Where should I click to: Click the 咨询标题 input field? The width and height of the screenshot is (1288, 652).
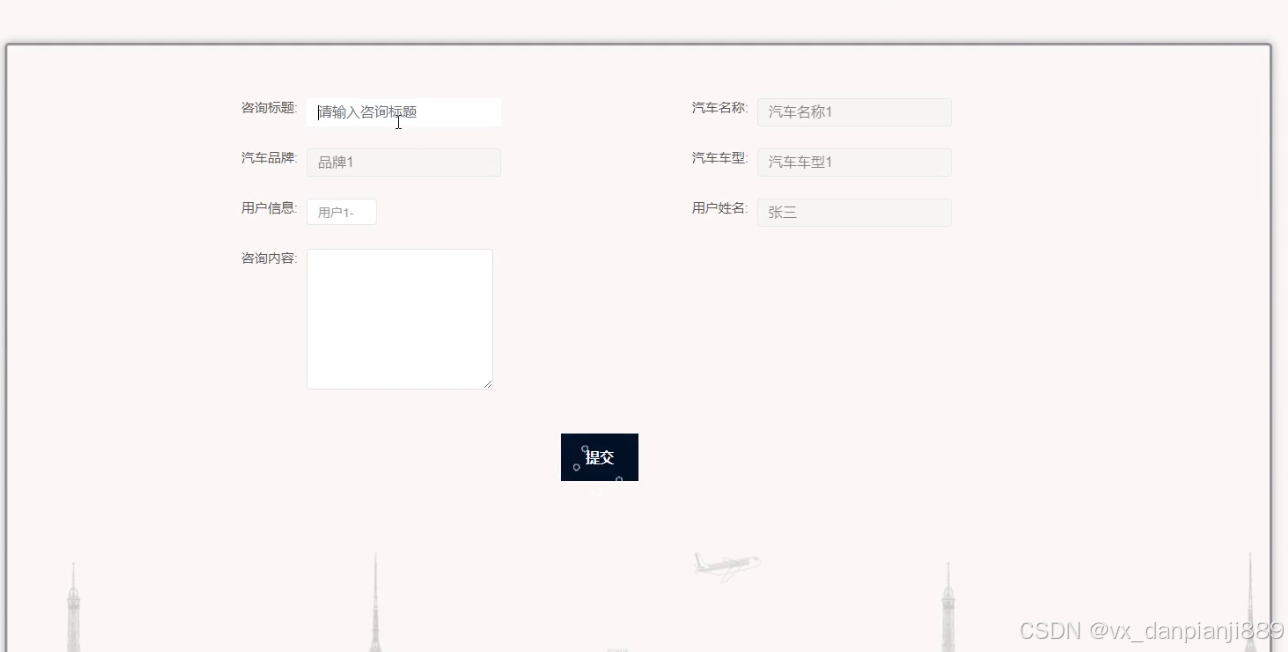point(404,112)
